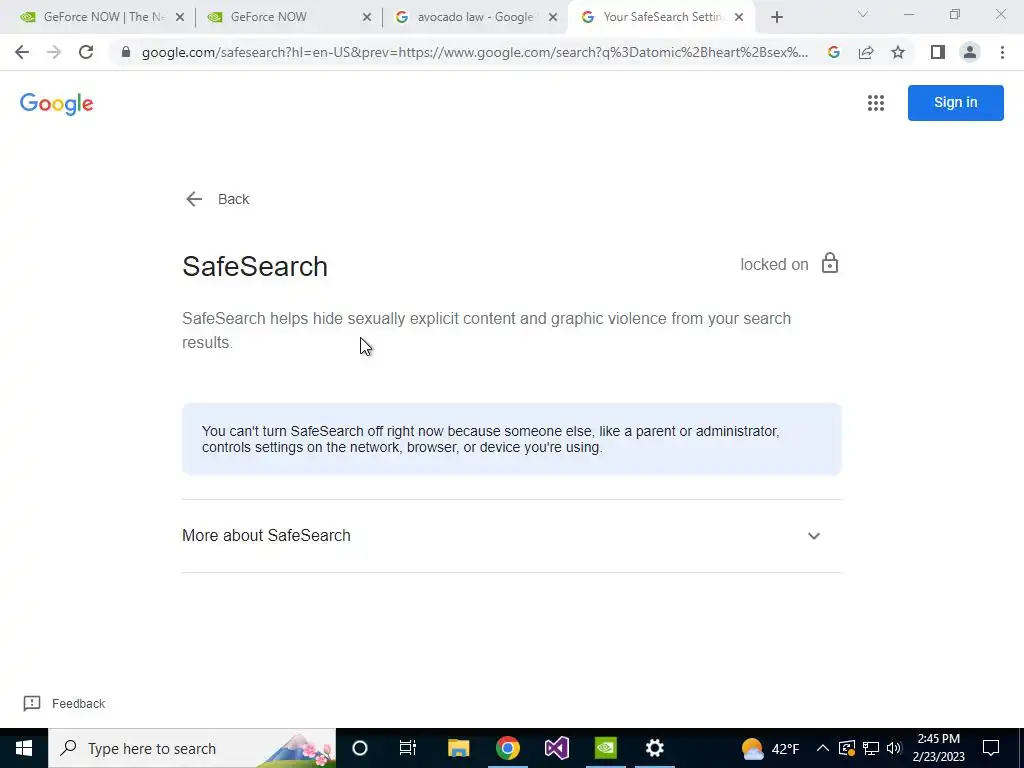1024x768 pixels.
Task: Go back with the browser back arrow
Action: click(22, 52)
